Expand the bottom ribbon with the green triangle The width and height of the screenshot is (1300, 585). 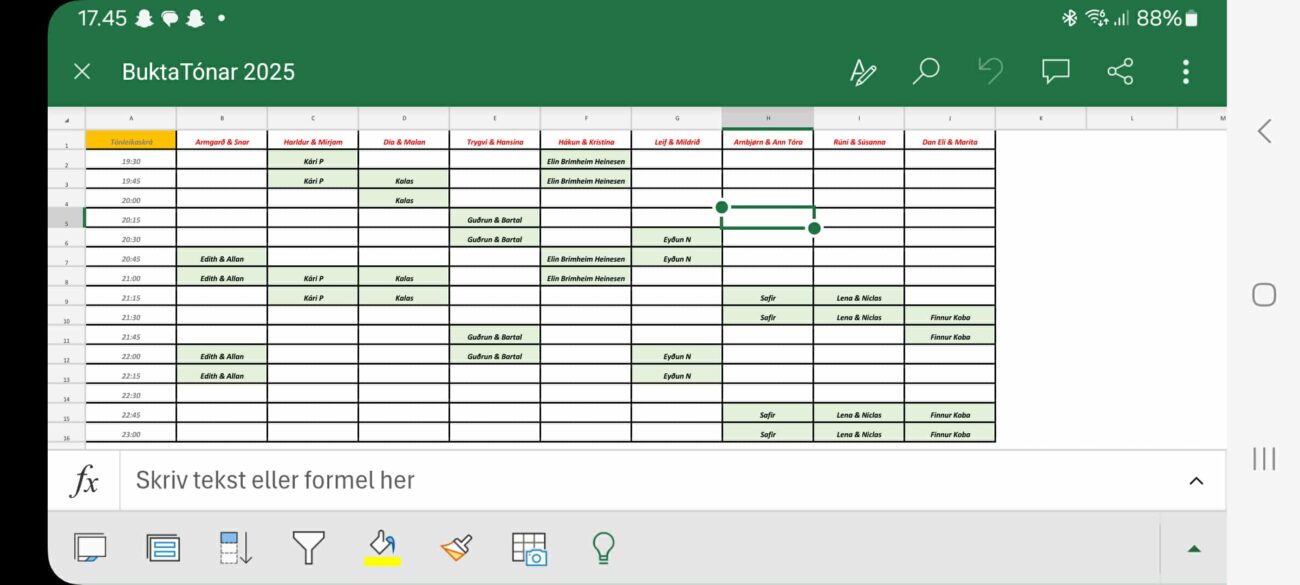tap(1193, 548)
